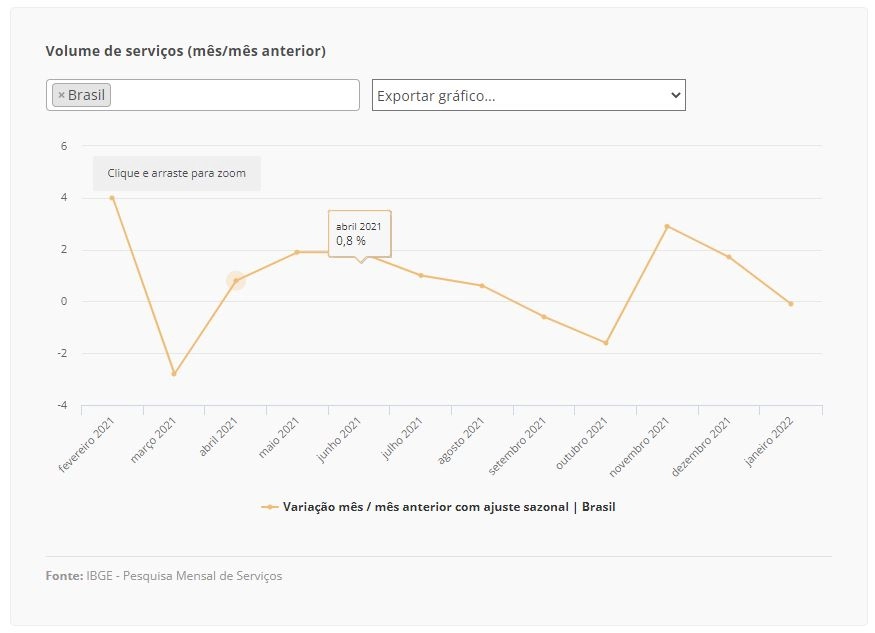Image resolution: width=875 pixels, height=633 pixels.
Task: Click inside the region selection input field
Action: tap(234, 95)
